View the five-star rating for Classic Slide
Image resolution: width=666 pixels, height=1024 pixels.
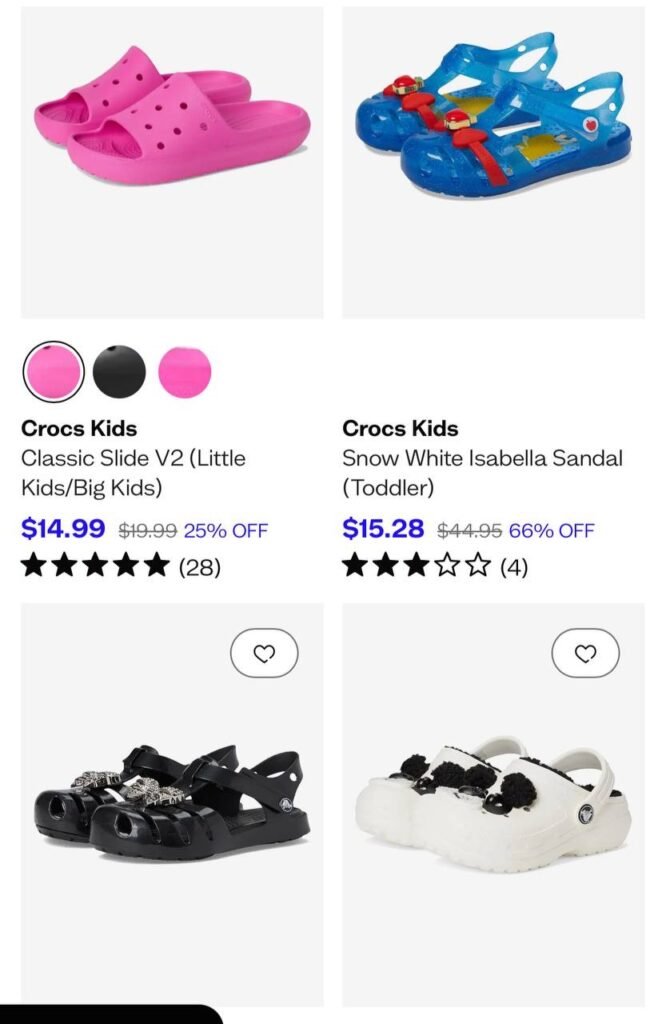[95, 566]
